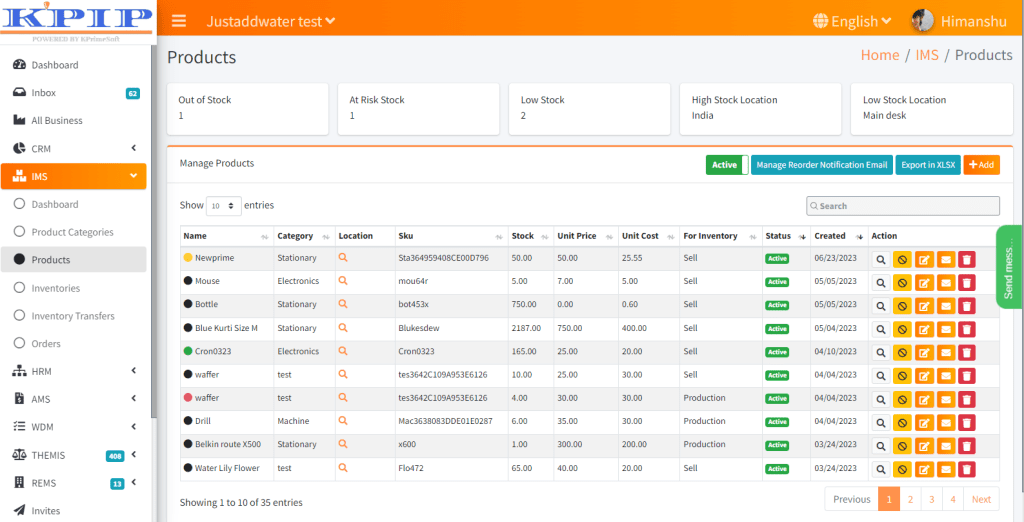This screenshot has height=522, width=1024.
Task: Click the Himanshu username
Action: (x=974, y=21)
